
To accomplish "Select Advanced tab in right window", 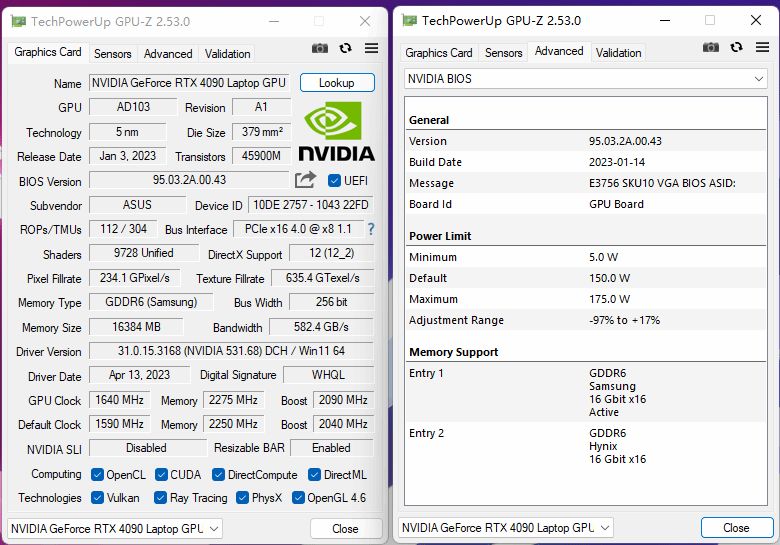I will 559,51.
